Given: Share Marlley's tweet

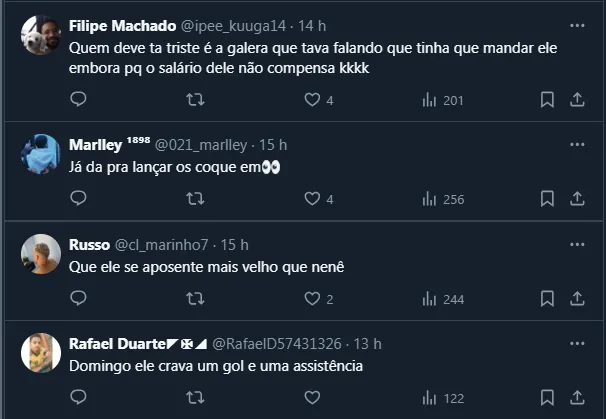Looking at the screenshot, I should [x=577, y=199].
